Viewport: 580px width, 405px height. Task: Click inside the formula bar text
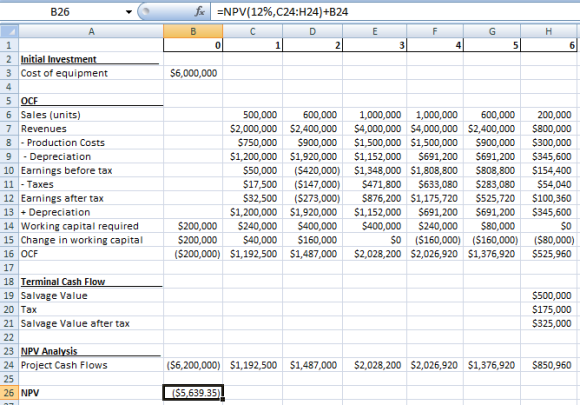(283, 12)
